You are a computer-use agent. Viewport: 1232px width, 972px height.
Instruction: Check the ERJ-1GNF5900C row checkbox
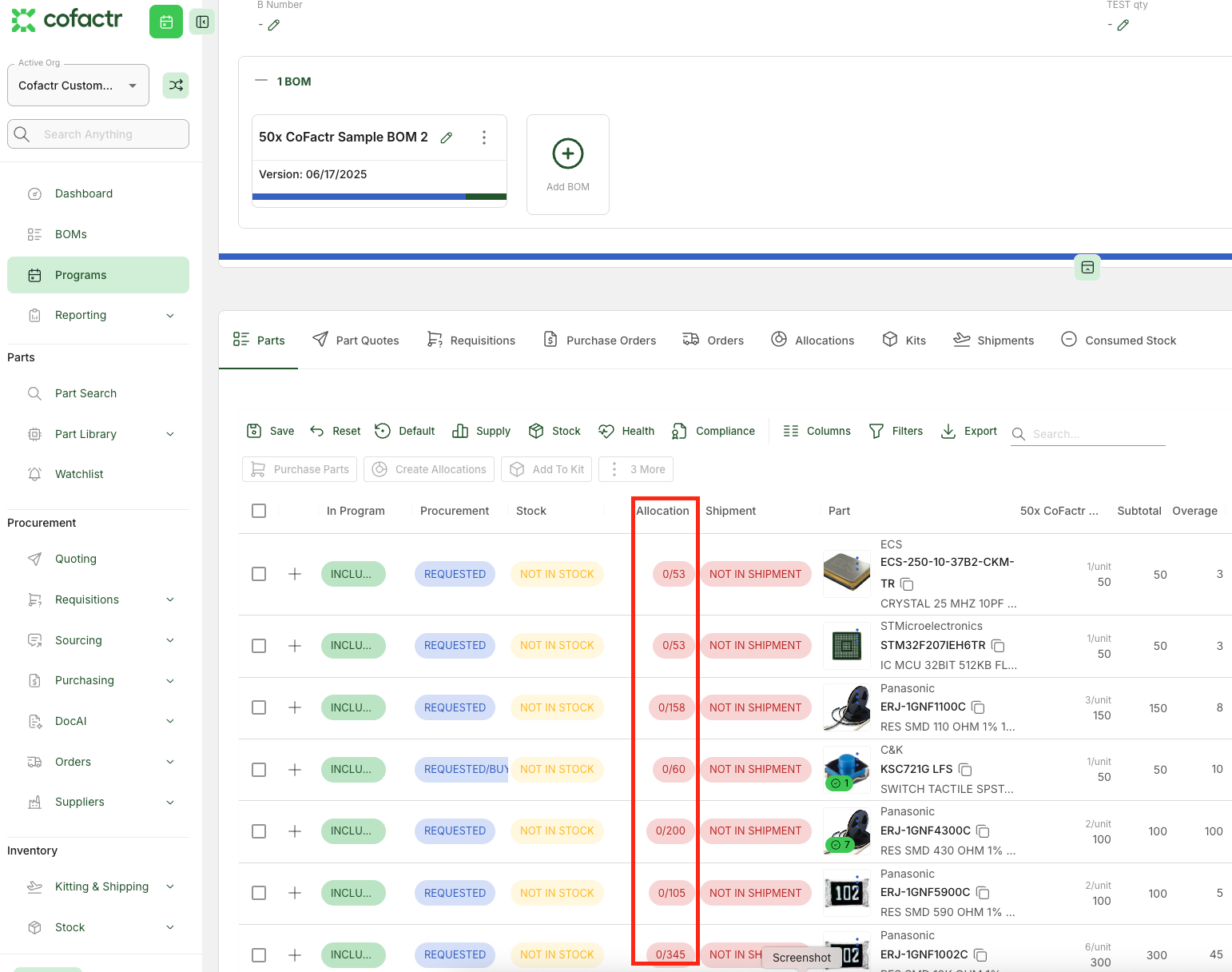(x=259, y=893)
